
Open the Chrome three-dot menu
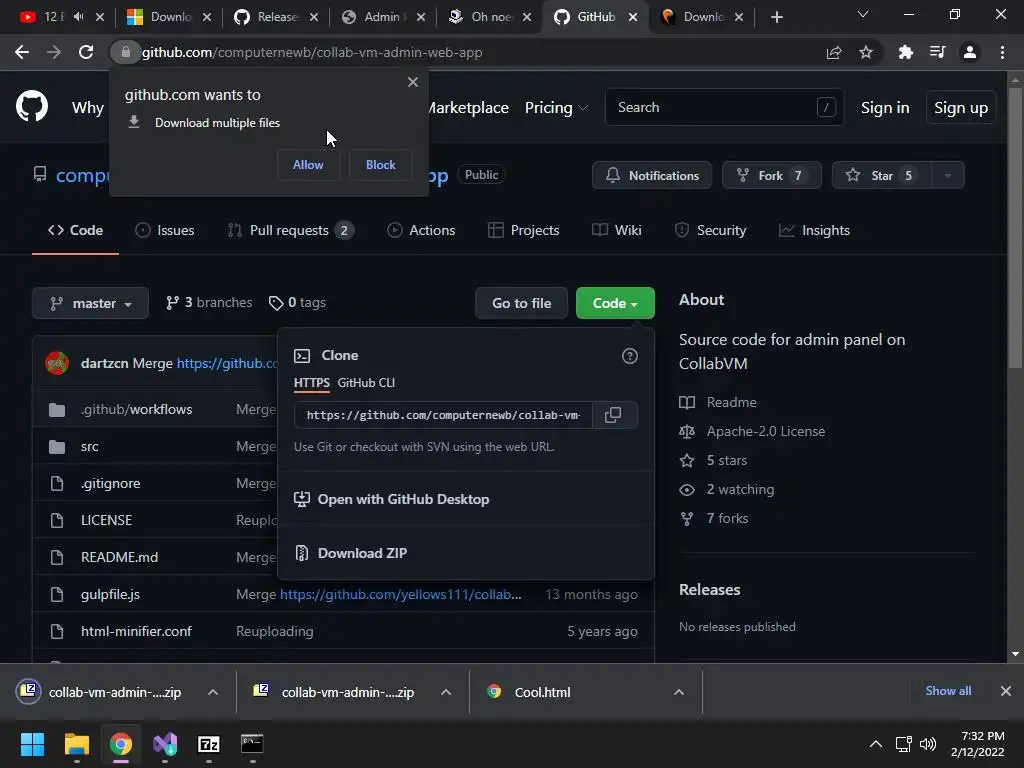(1002, 52)
